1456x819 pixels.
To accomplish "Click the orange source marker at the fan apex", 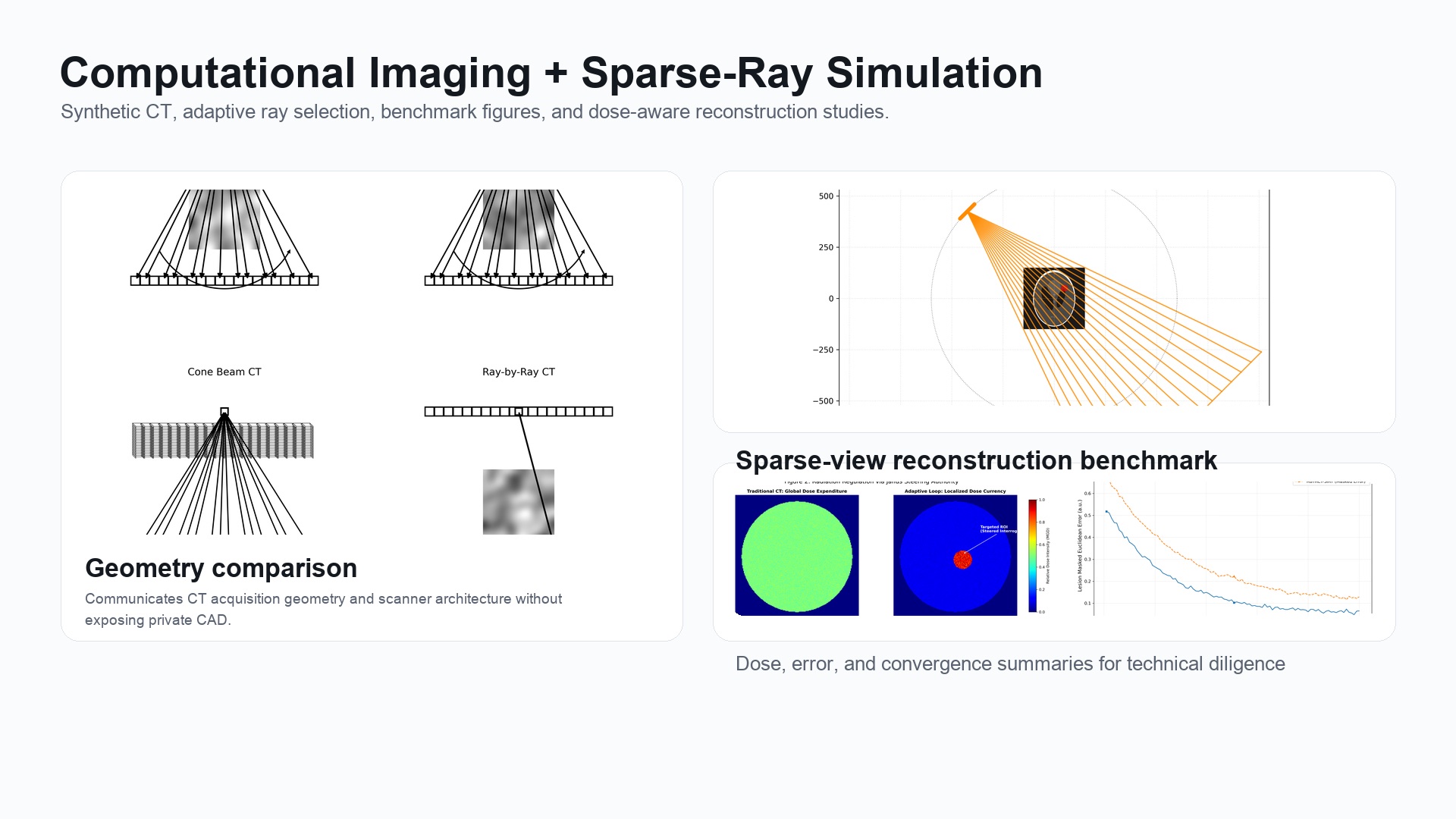I will pos(967,212).
